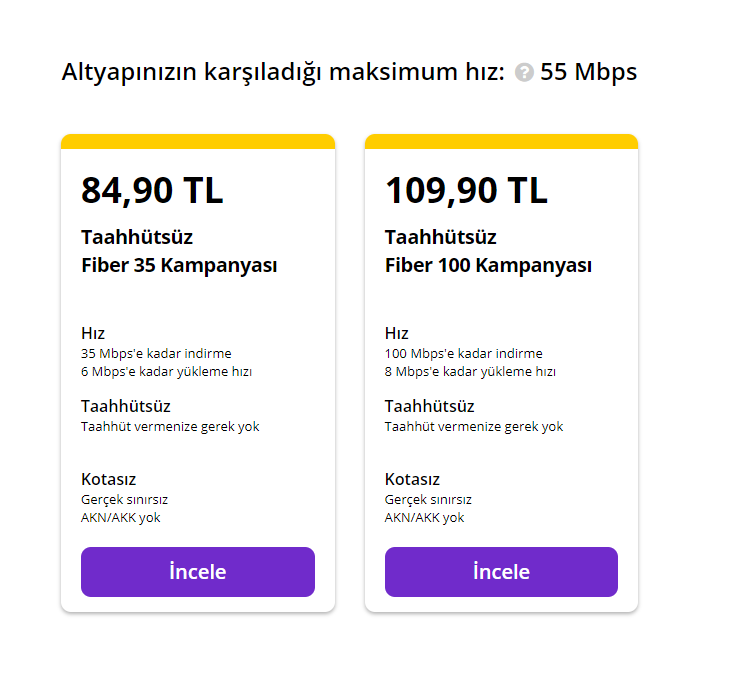Viewport: 742px width, 686px height.
Task: Click the Kotasız heading in the Fiber 35 card
Action: click(x=108, y=479)
